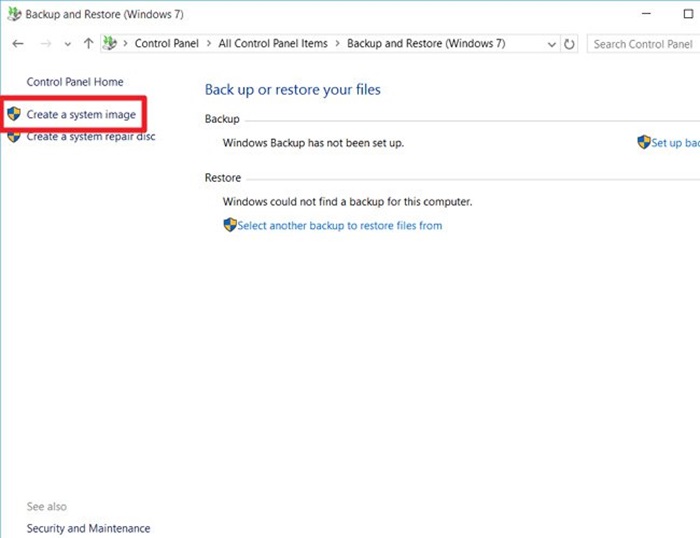
Task: Click the Backup and Restore title bar icon
Action: (14, 15)
